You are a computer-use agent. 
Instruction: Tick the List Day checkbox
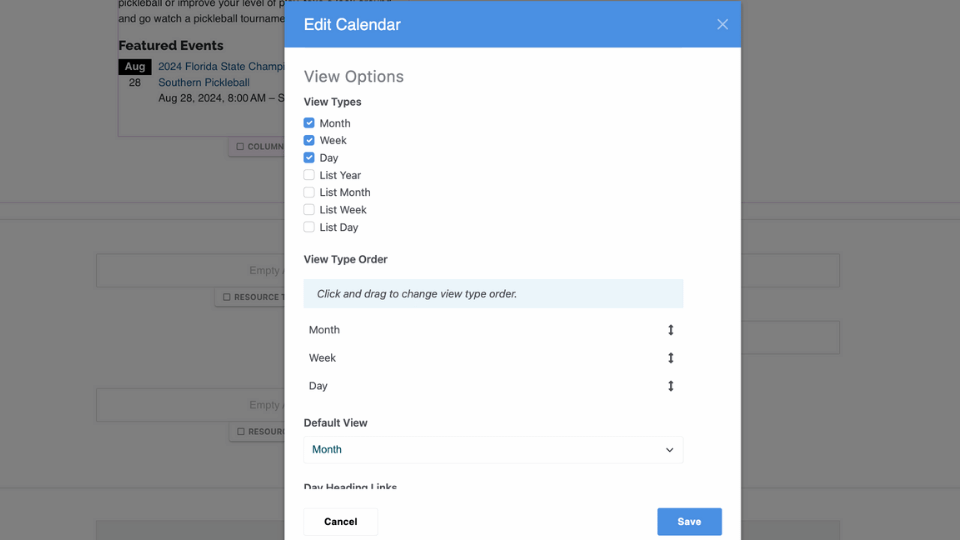[x=309, y=227]
